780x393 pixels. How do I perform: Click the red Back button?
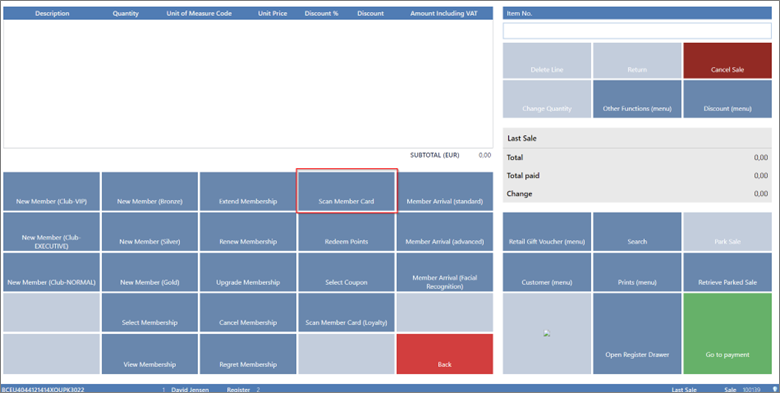click(x=444, y=354)
